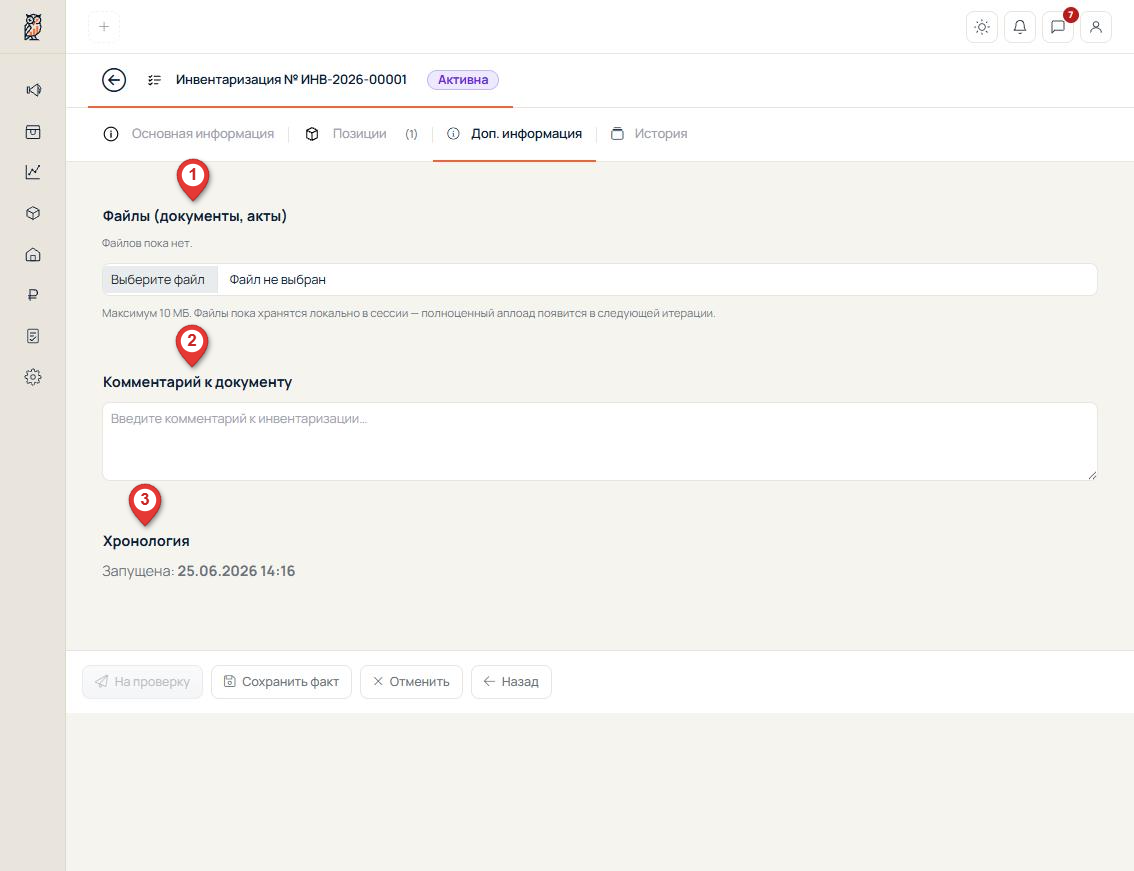Click the Комментарий к документу heading
The image size is (1134, 871).
[x=197, y=382]
